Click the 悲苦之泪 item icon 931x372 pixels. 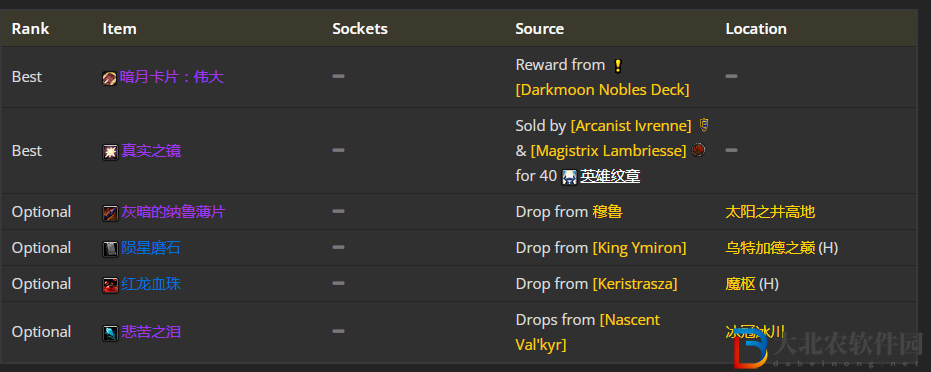pos(110,333)
